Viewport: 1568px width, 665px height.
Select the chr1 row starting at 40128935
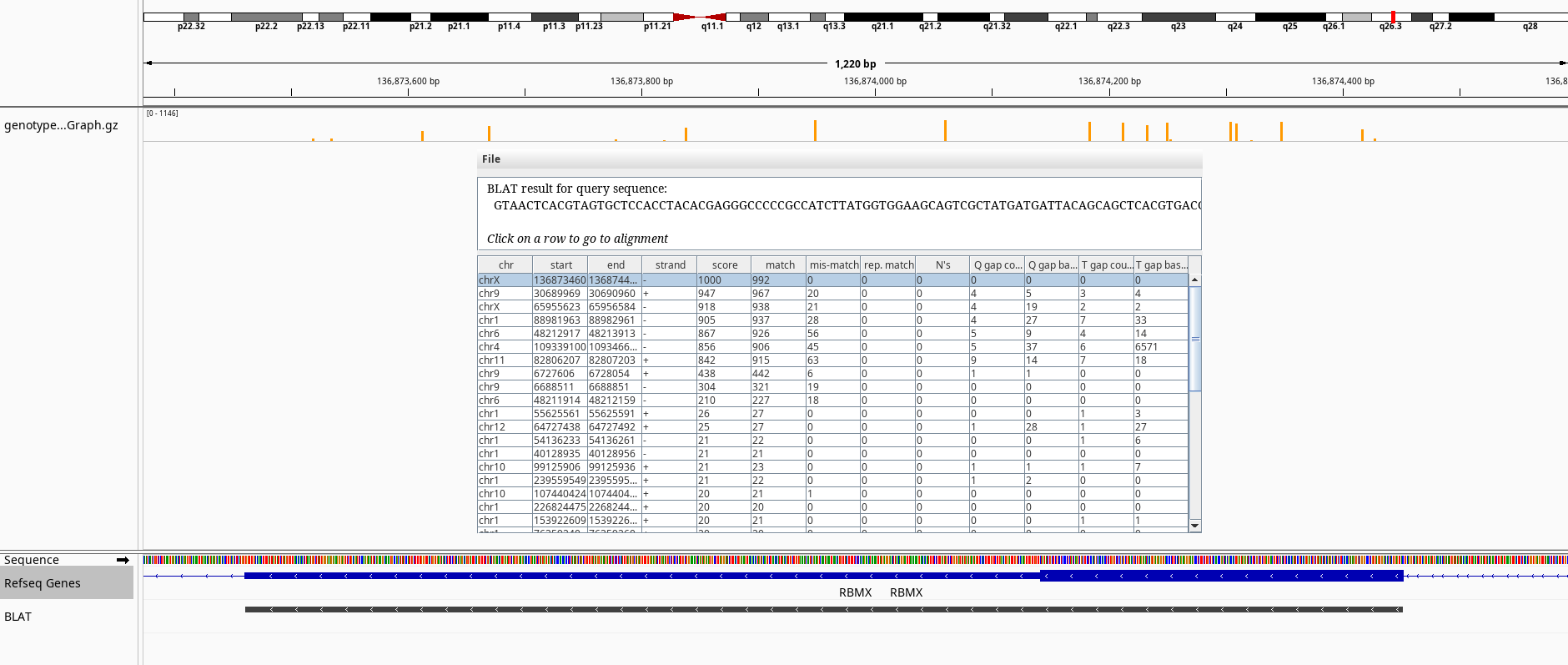coord(832,454)
